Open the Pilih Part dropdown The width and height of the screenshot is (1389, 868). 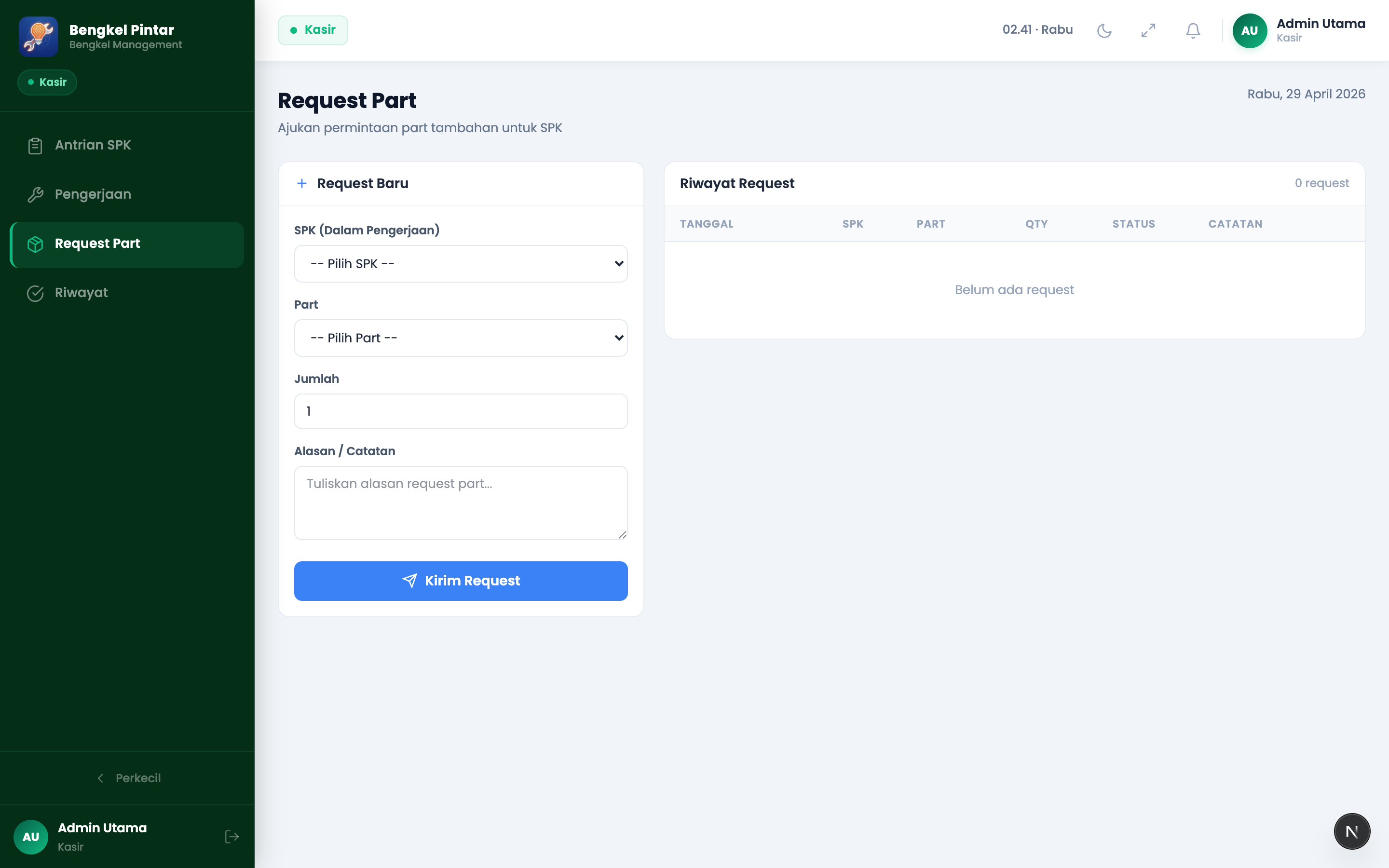[x=460, y=338]
